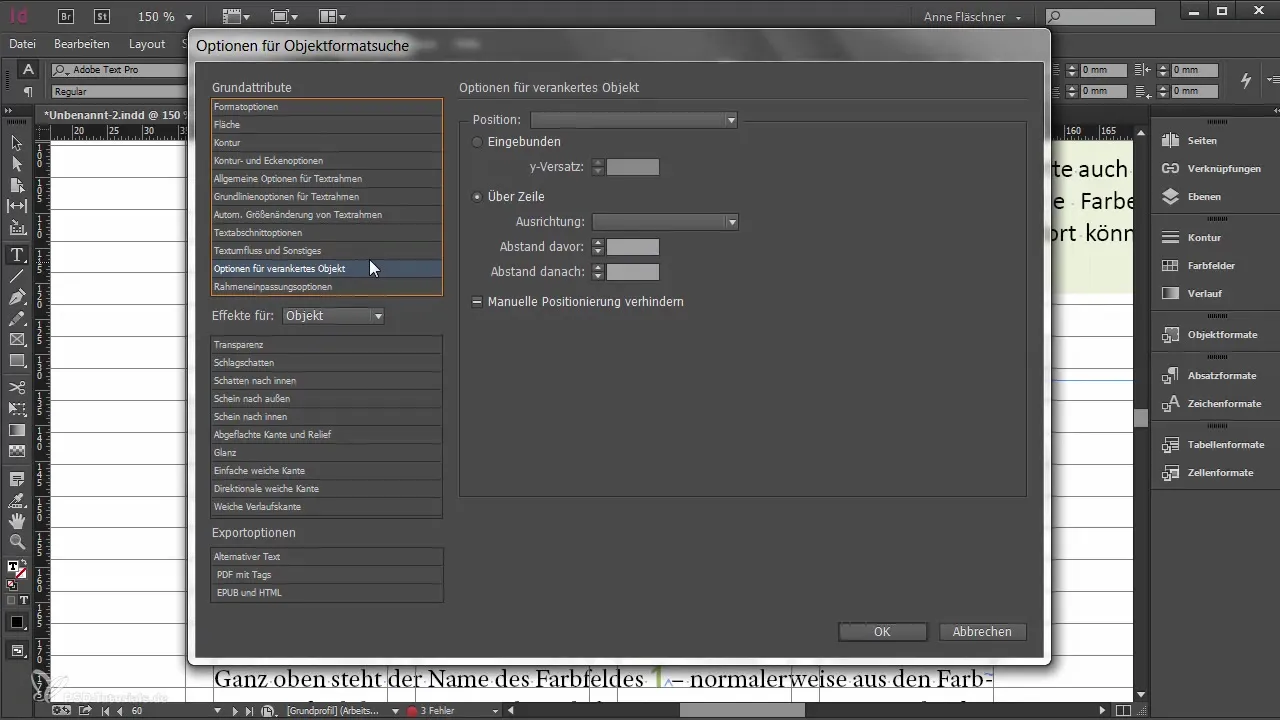Select the Über Zeile radio button

(477, 197)
